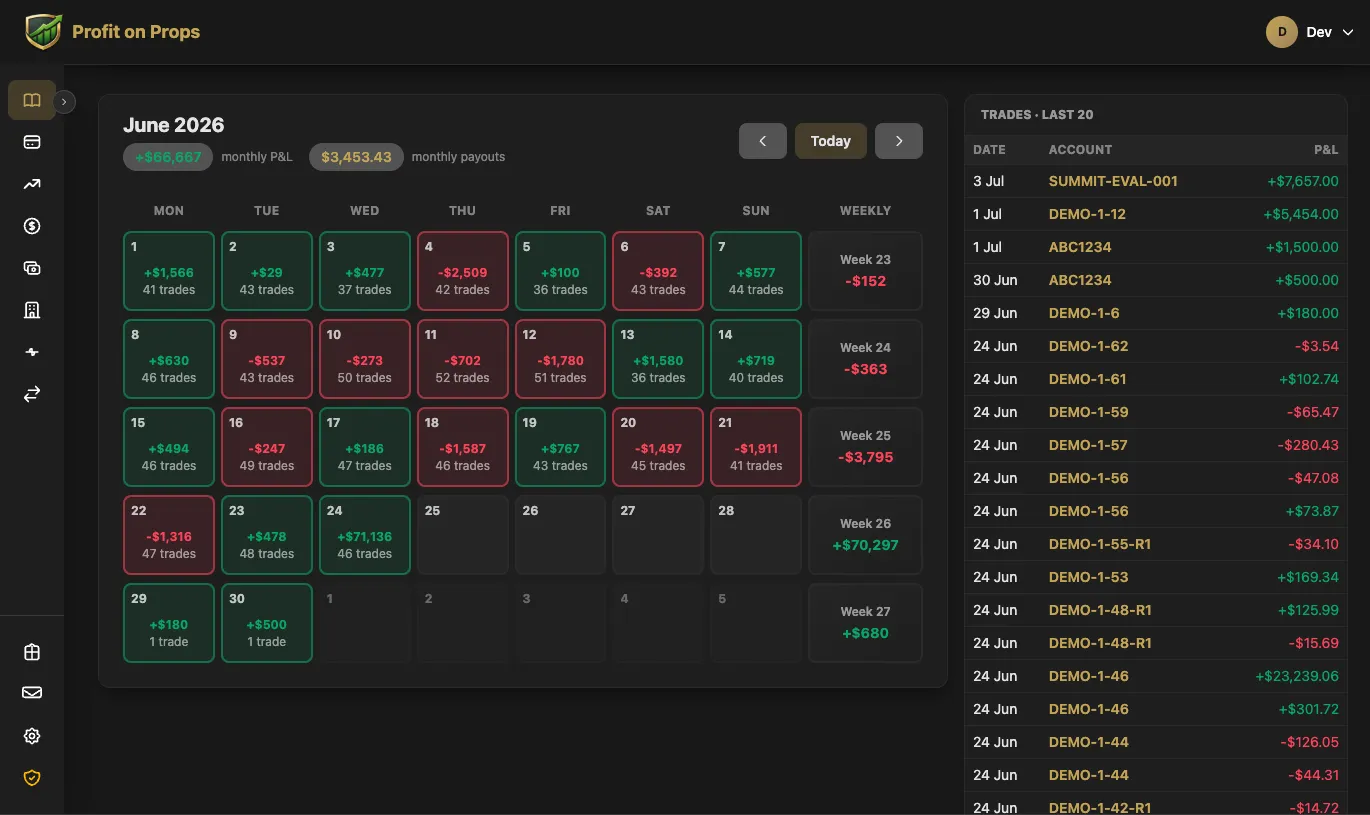Open the building icon in sidebar
This screenshot has height=815, width=1370.
(32, 310)
